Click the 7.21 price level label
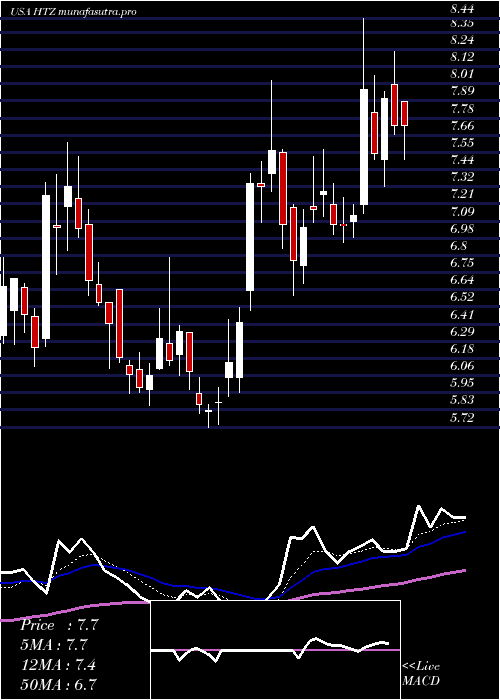The width and height of the screenshot is (500, 700). [463, 194]
